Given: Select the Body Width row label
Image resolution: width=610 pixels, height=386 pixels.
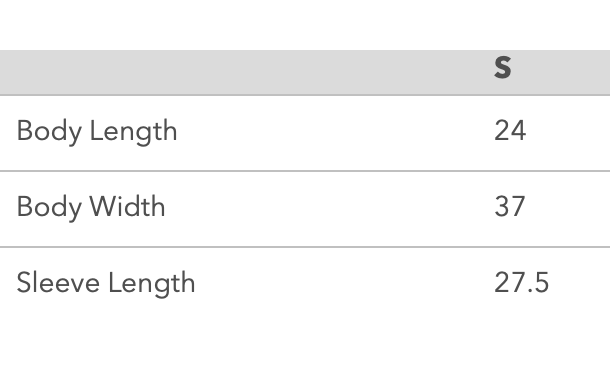Looking at the screenshot, I should pyautogui.click(x=91, y=207).
